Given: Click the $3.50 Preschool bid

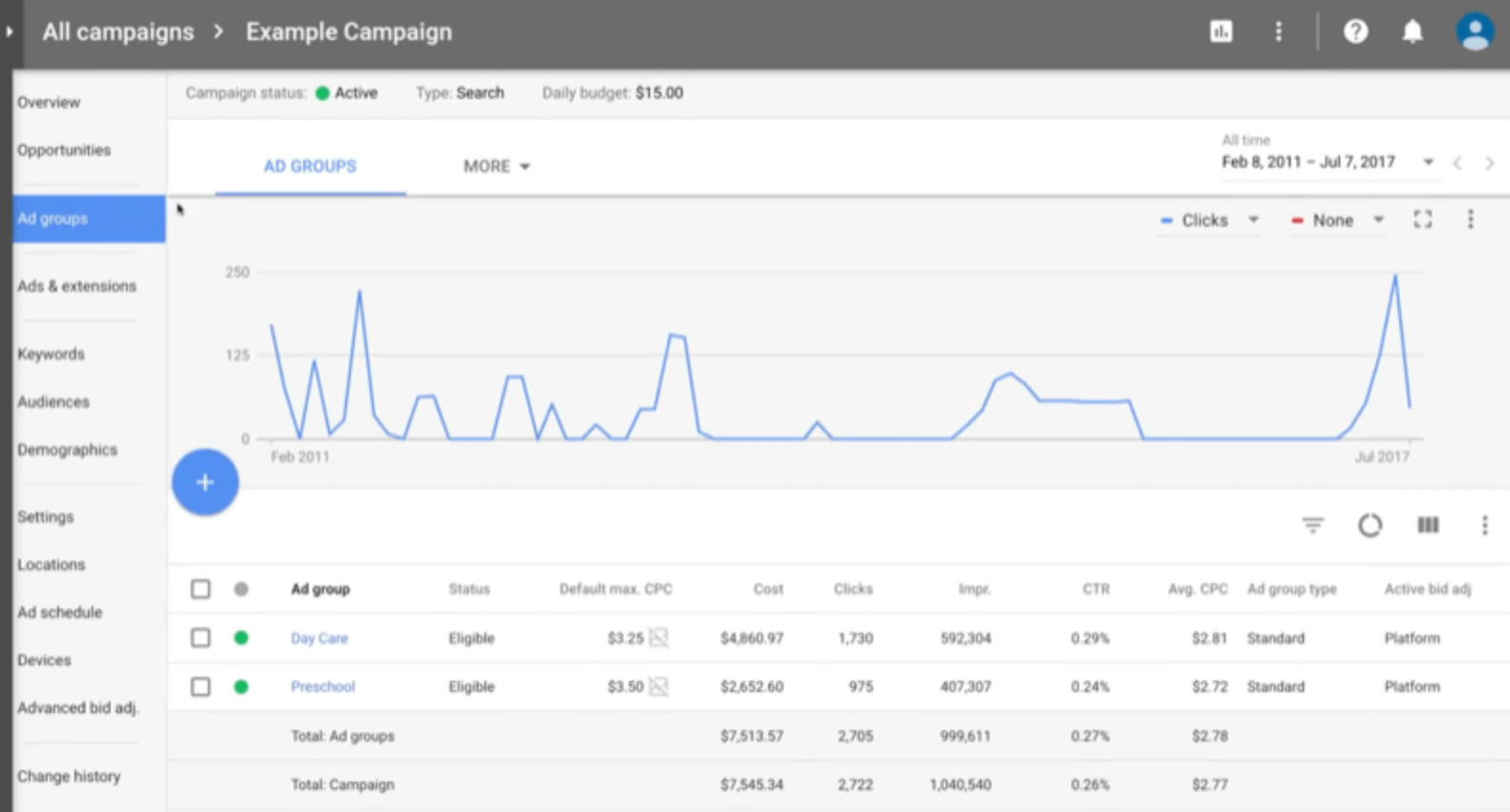Looking at the screenshot, I should click(x=625, y=686).
